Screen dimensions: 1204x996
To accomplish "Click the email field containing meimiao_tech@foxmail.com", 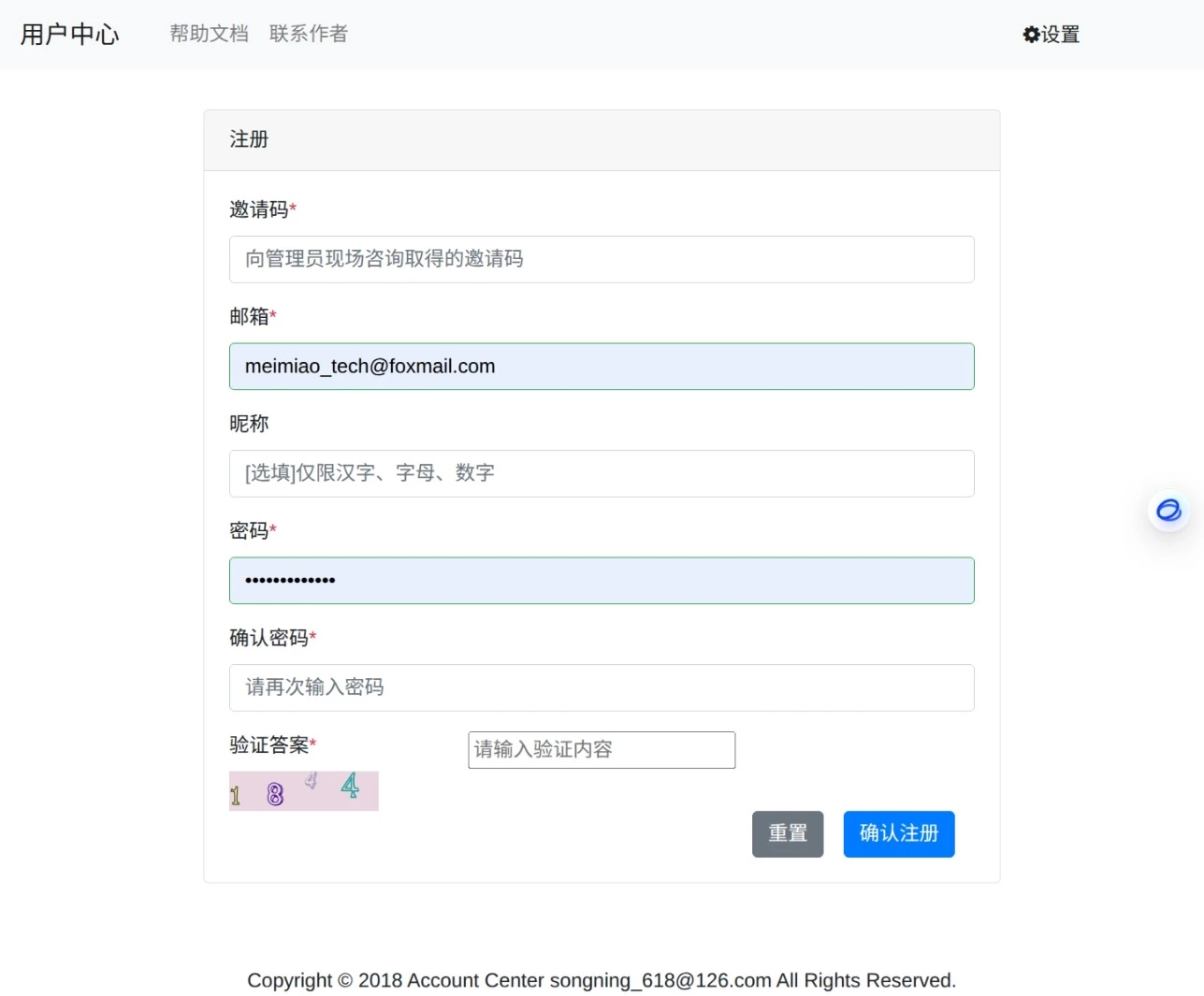I will tap(601, 367).
